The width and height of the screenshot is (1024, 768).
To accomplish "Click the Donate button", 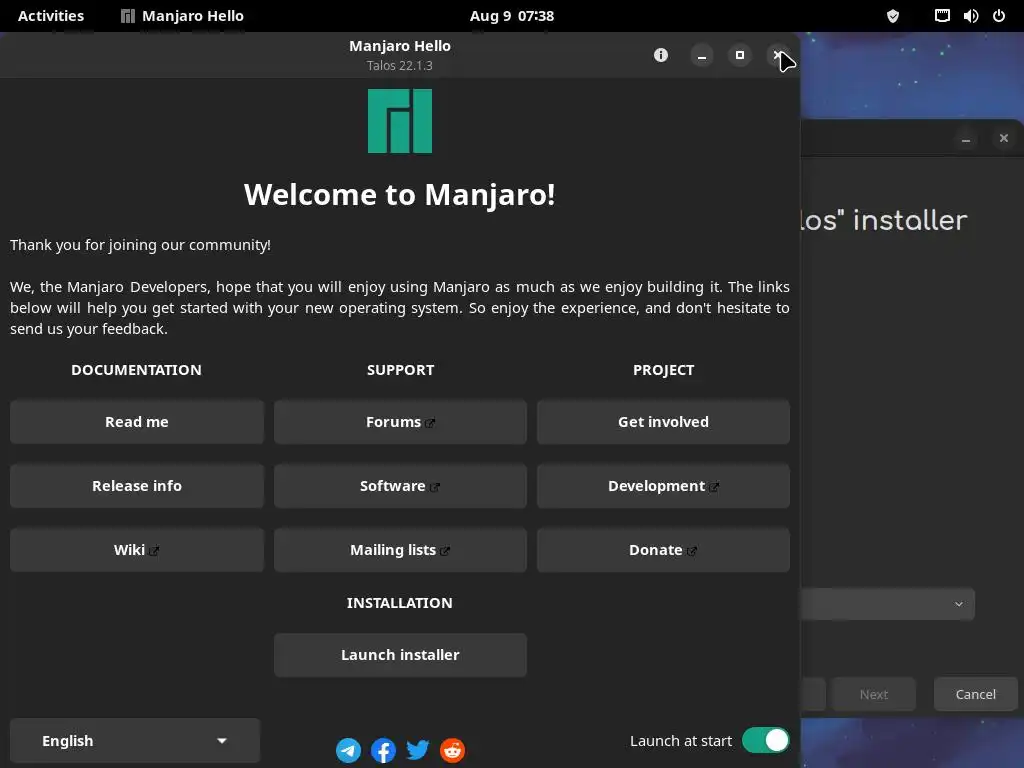I will click(x=664, y=550).
